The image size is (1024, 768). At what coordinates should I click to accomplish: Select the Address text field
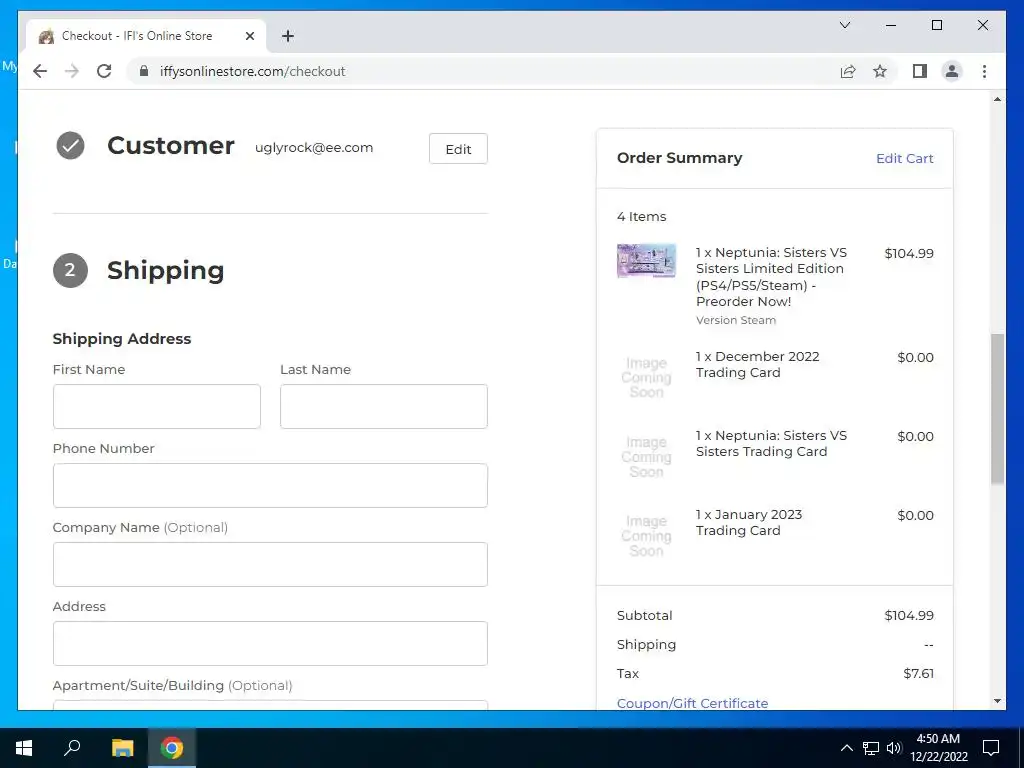click(x=270, y=643)
